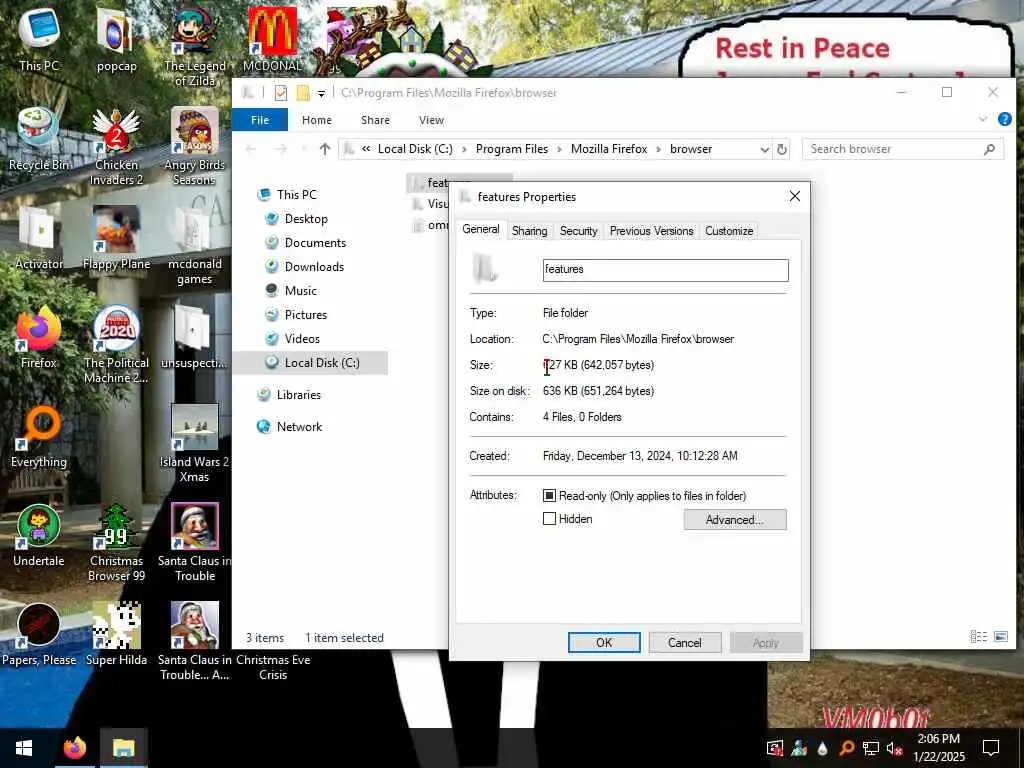The image size is (1024, 768).
Task: Click the Windows Start button
Action: coord(24,748)
